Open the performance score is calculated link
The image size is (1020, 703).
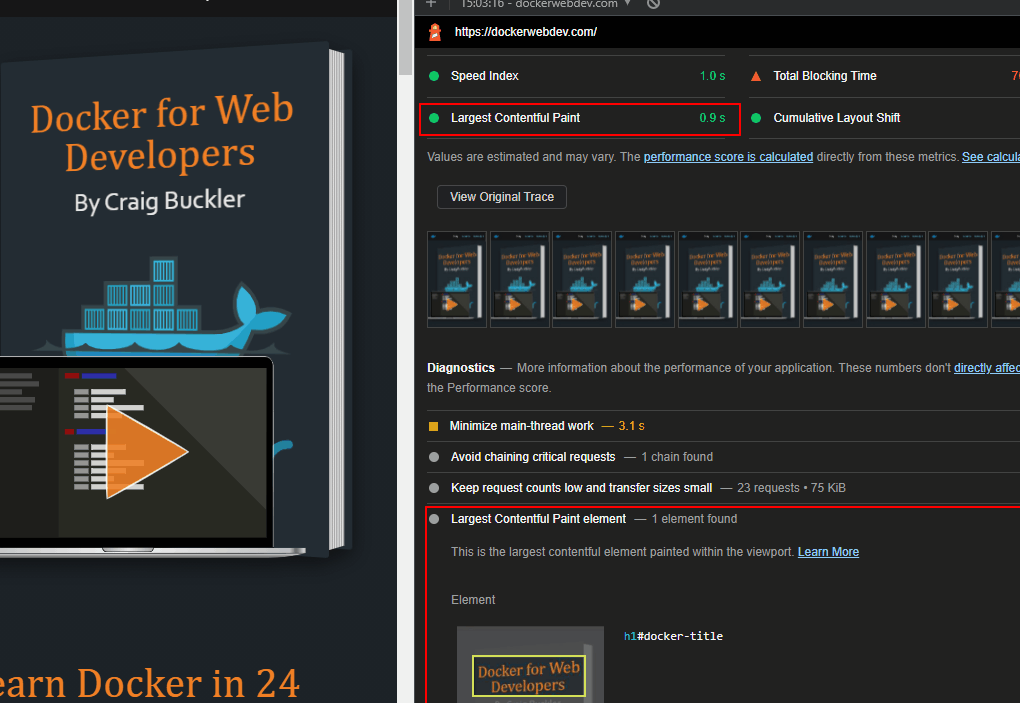click(x=728, y=157)
